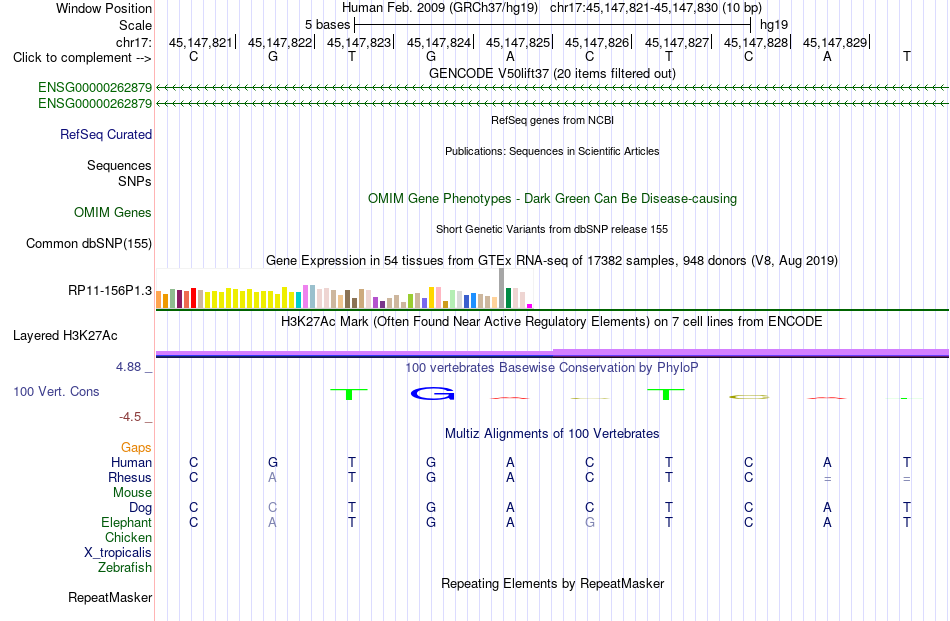950x621 pixels.
Task: Select the X_tropicalis alignment row label
Action: pos(118,553)
